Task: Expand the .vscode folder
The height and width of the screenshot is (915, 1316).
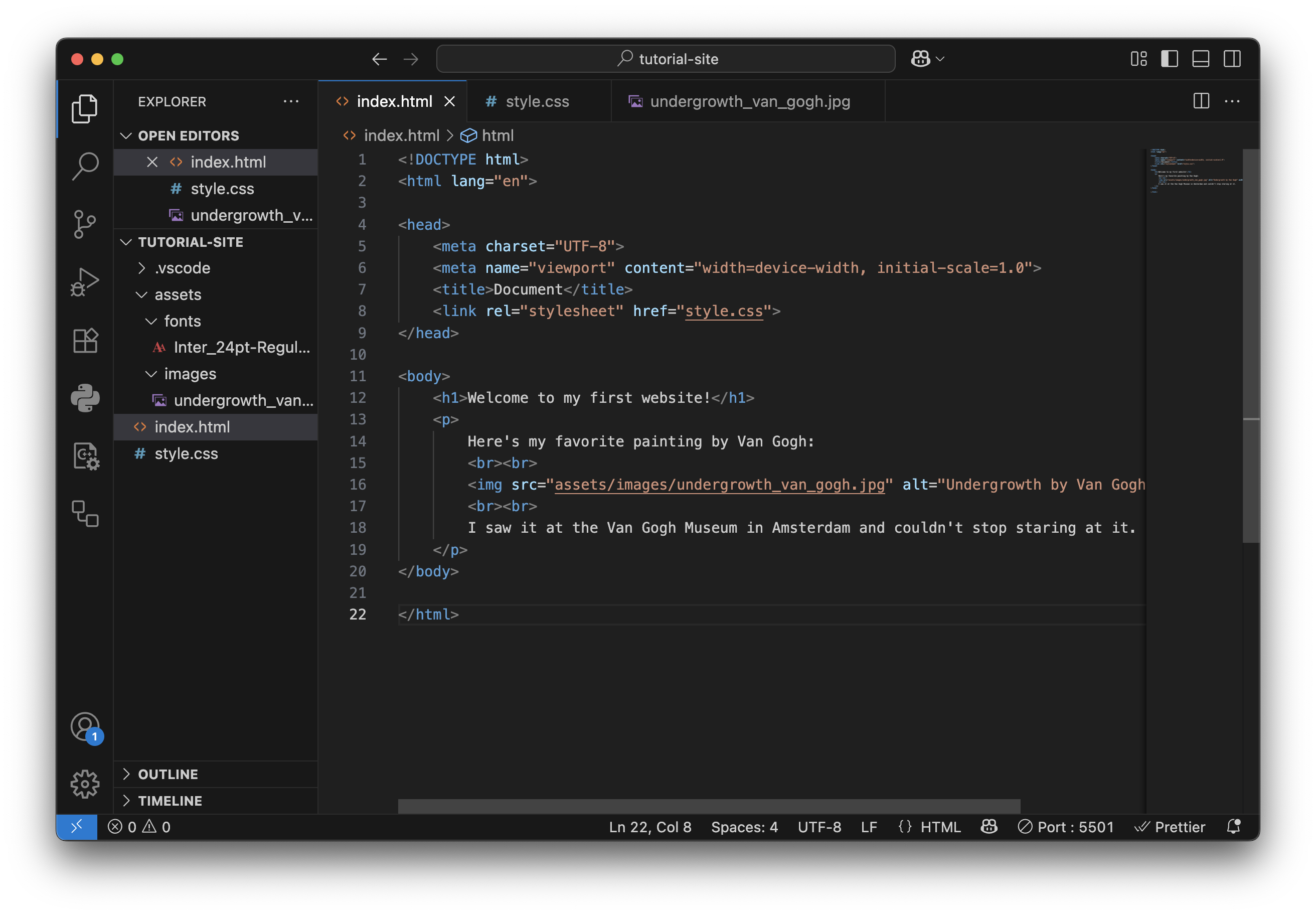Action: (x=216, y=268)
